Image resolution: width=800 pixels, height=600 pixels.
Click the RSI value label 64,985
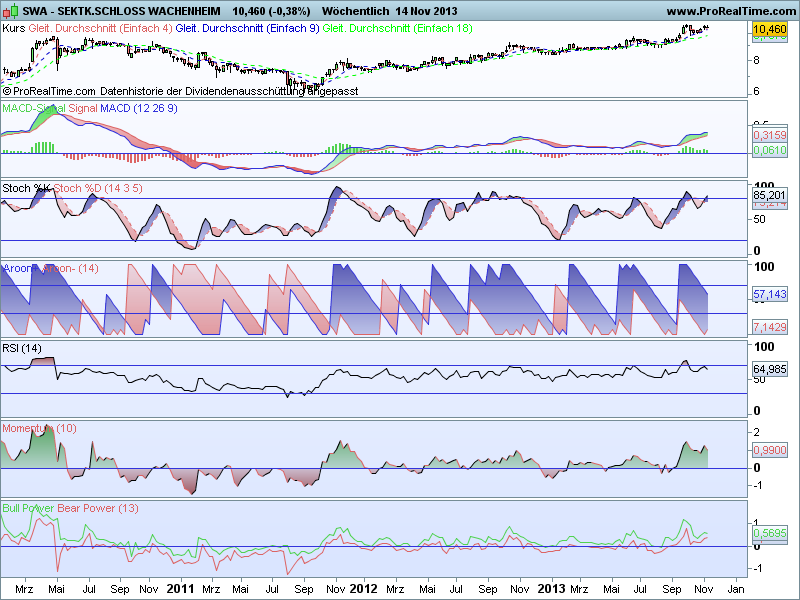click(769, 369)
